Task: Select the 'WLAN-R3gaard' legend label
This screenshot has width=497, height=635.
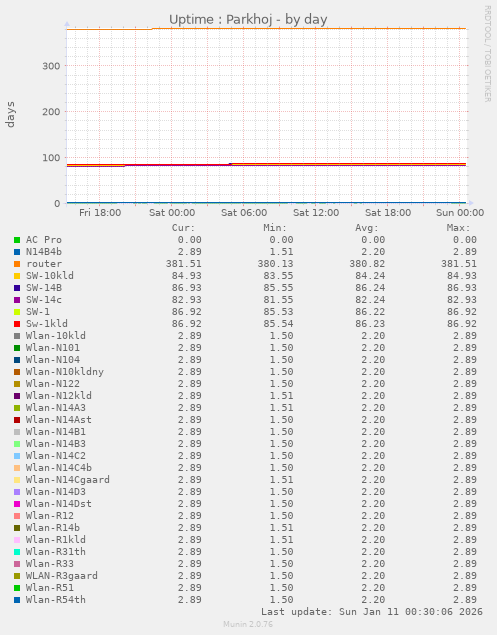Action: (x=62, y=576)
